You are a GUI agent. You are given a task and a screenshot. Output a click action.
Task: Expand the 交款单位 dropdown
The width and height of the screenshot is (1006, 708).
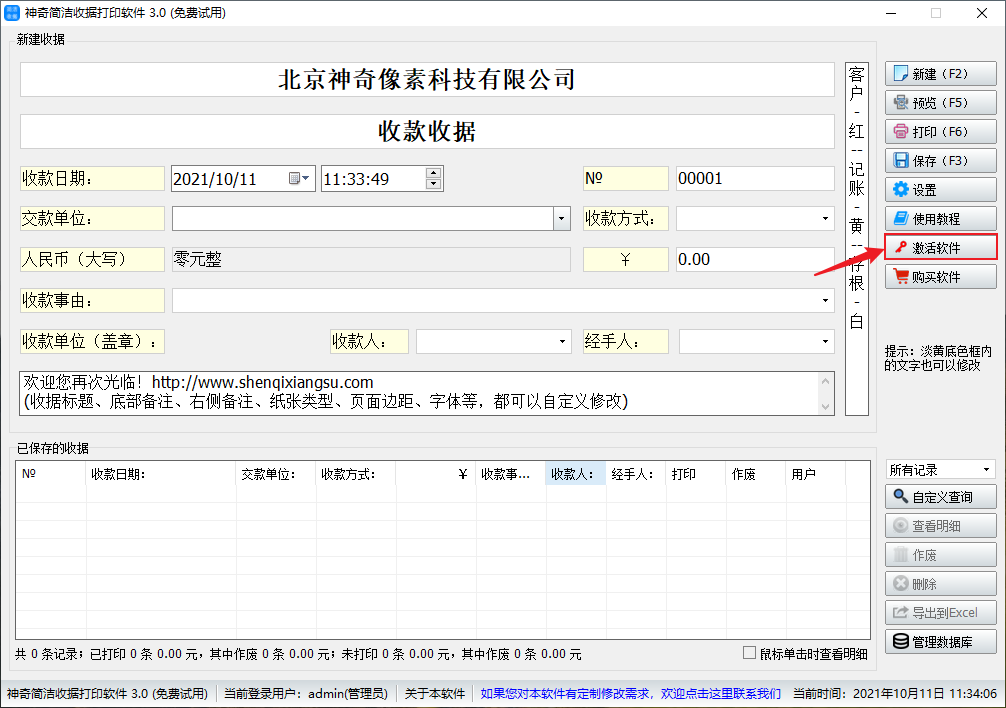561,219
